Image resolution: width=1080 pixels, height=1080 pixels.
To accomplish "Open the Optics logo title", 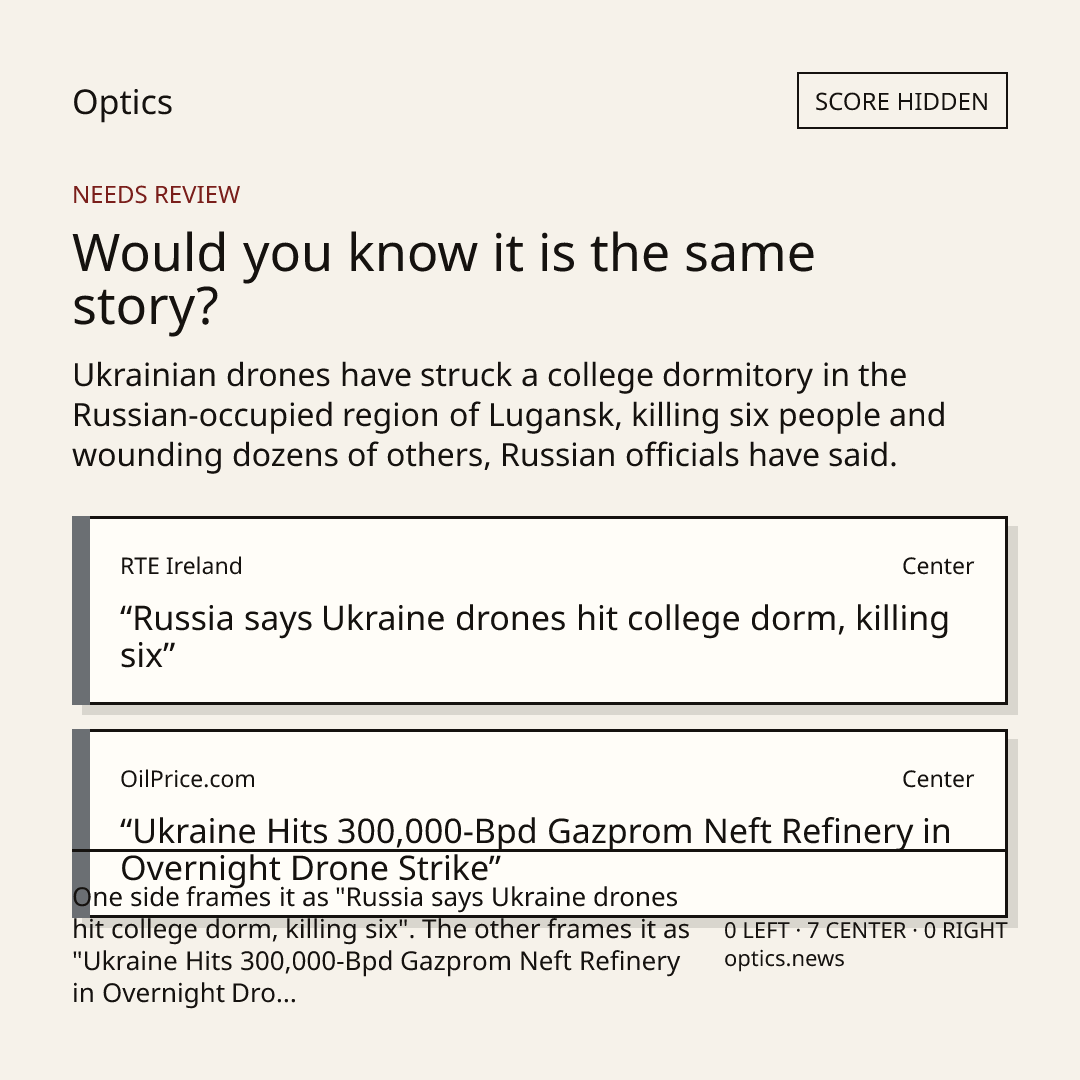I will pyautogui.click(x=123, y=103).
